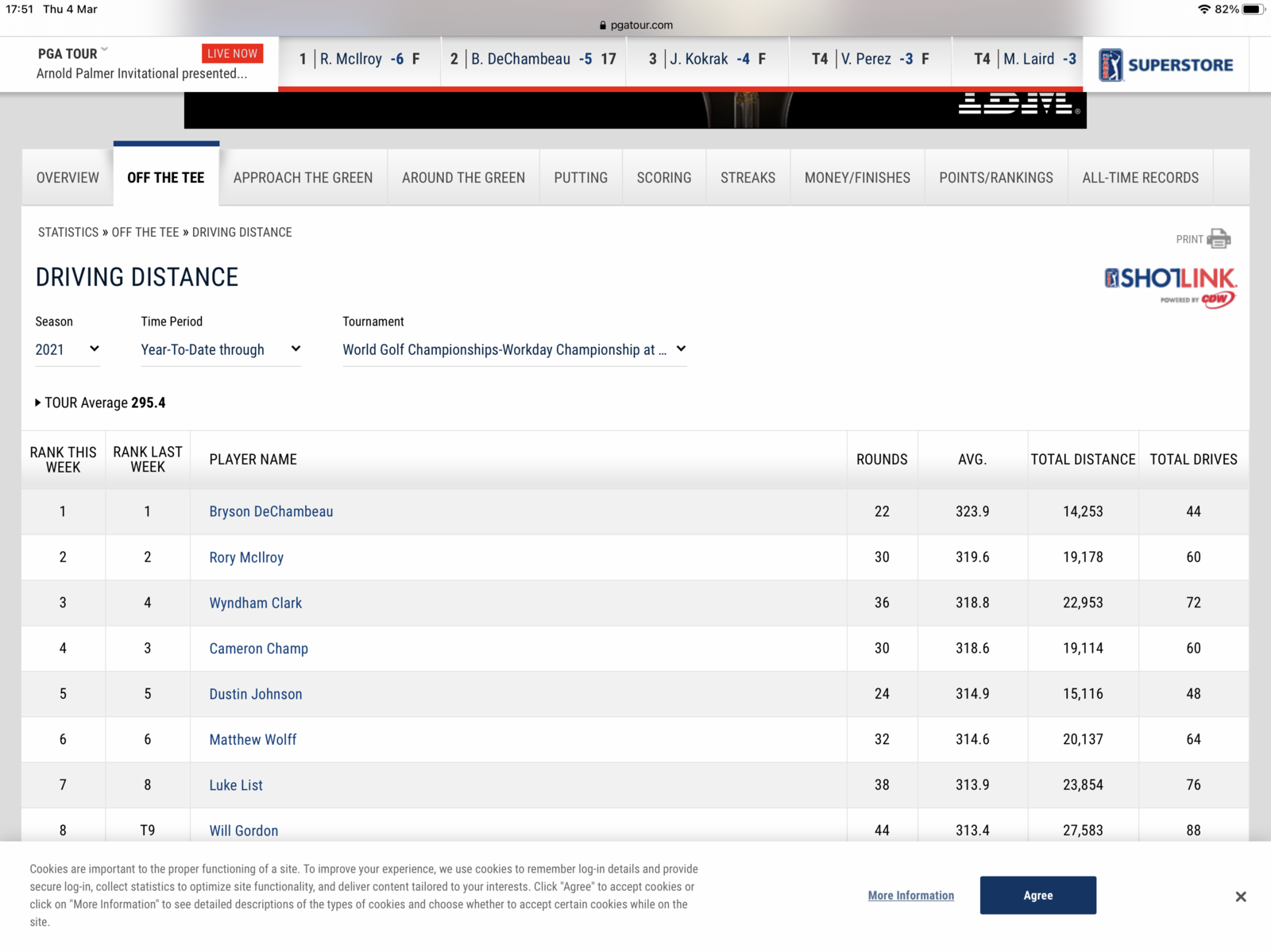Sort by Rounds column header
Viewport: 1271px width, 952px height.
tap(882, 460)
